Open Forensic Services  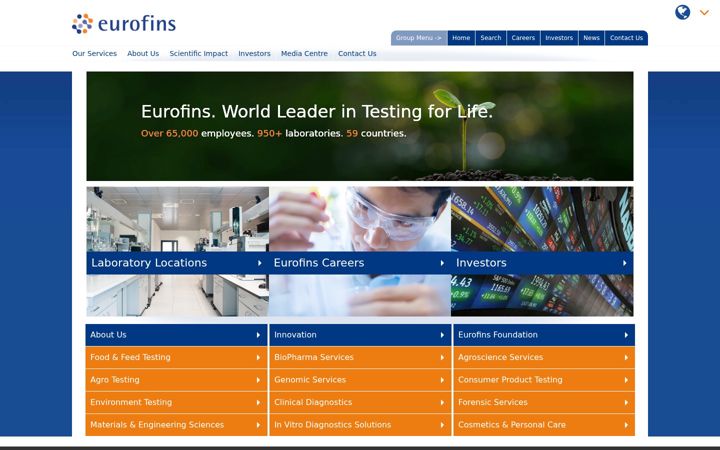tap(544, 403)
